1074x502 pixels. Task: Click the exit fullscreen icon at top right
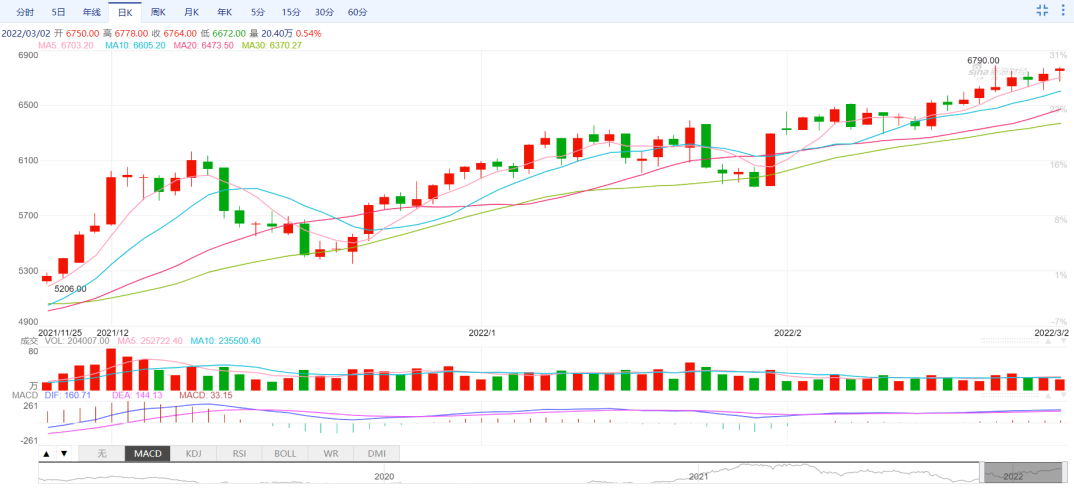tap(1042, 11)
